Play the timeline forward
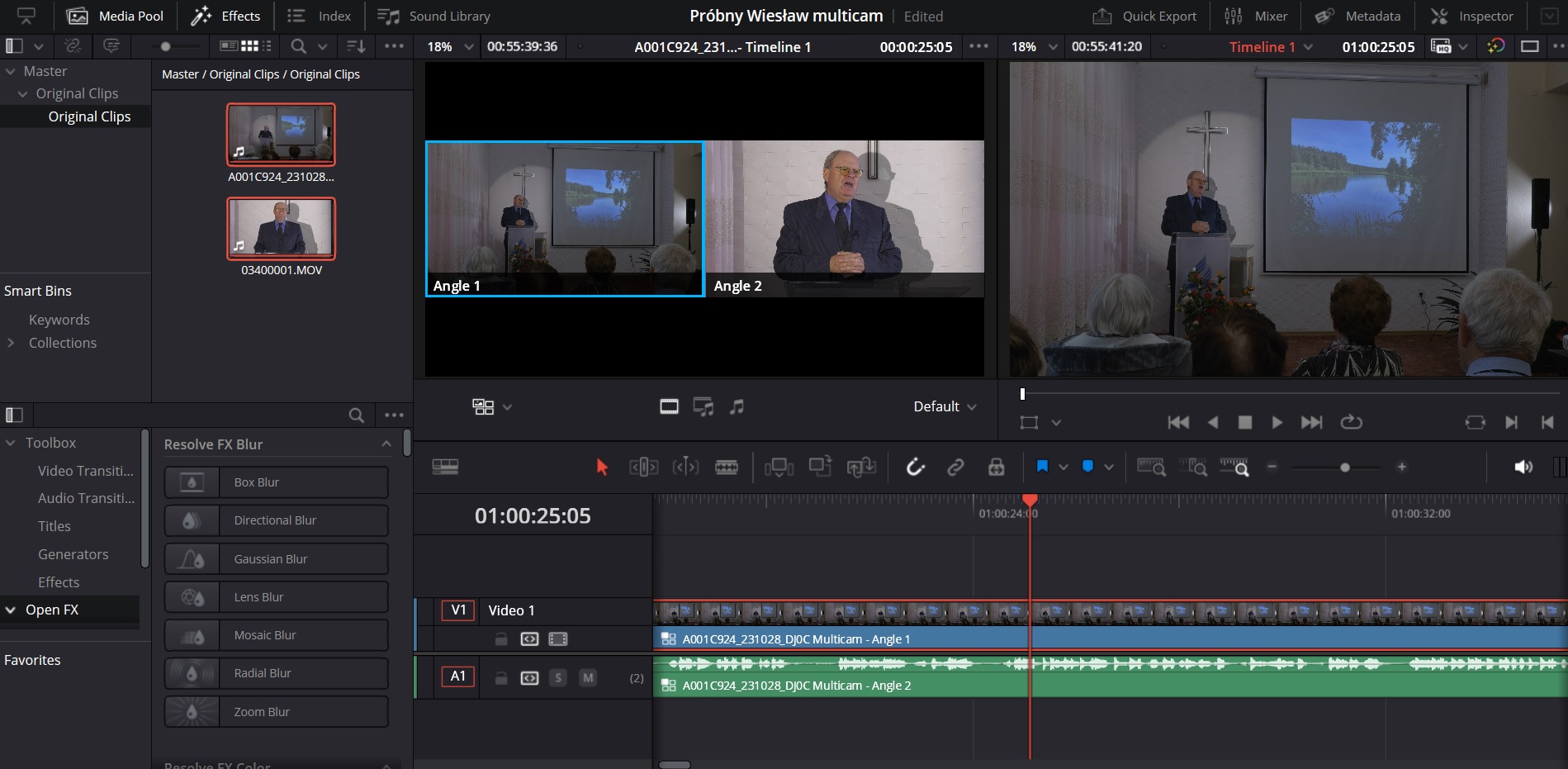The width and height of the screenshot is (1568, 769). [1277, 422]
